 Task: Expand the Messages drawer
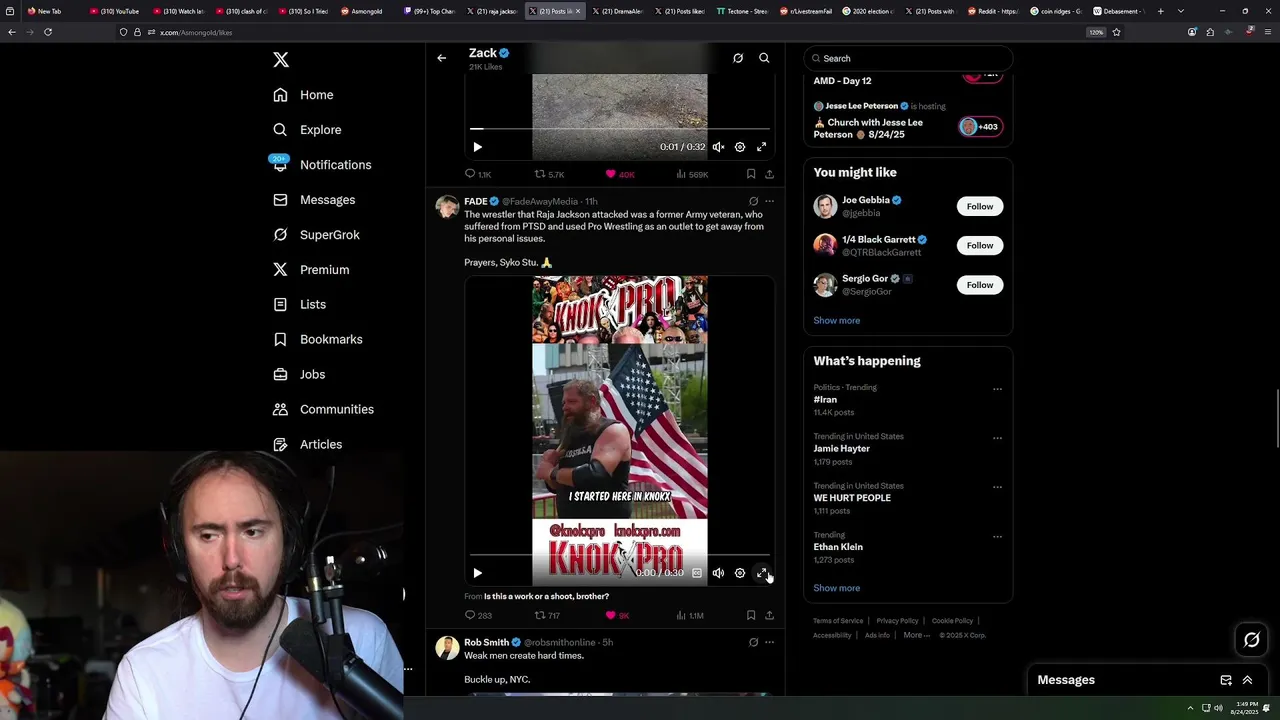click(1247, 680)
